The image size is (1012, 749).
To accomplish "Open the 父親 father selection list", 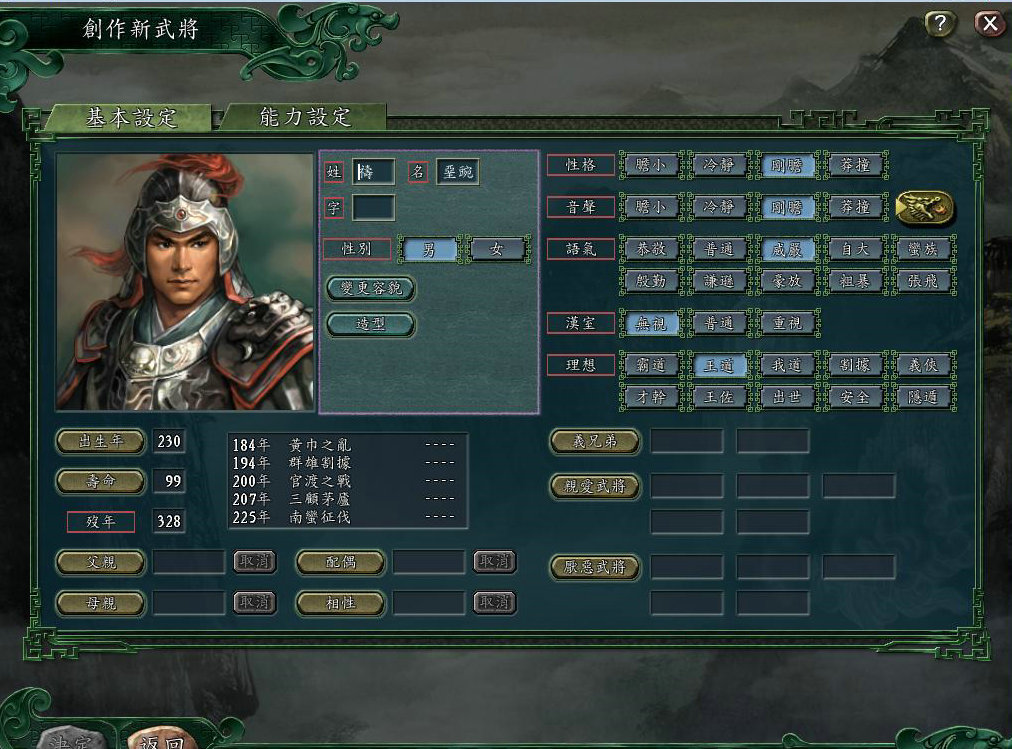I will (x=101, y=562).
